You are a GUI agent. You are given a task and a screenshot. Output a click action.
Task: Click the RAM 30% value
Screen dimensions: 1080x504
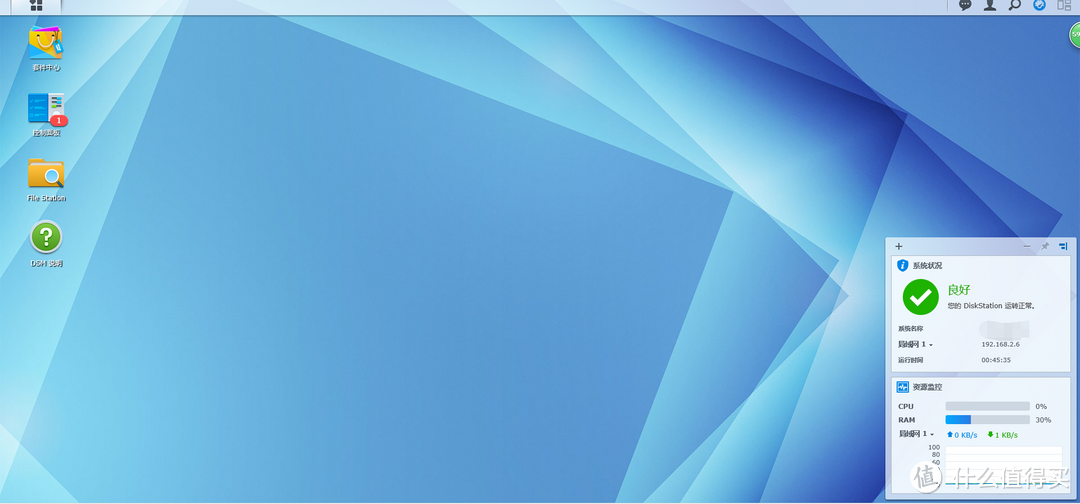click(1043, 419)
